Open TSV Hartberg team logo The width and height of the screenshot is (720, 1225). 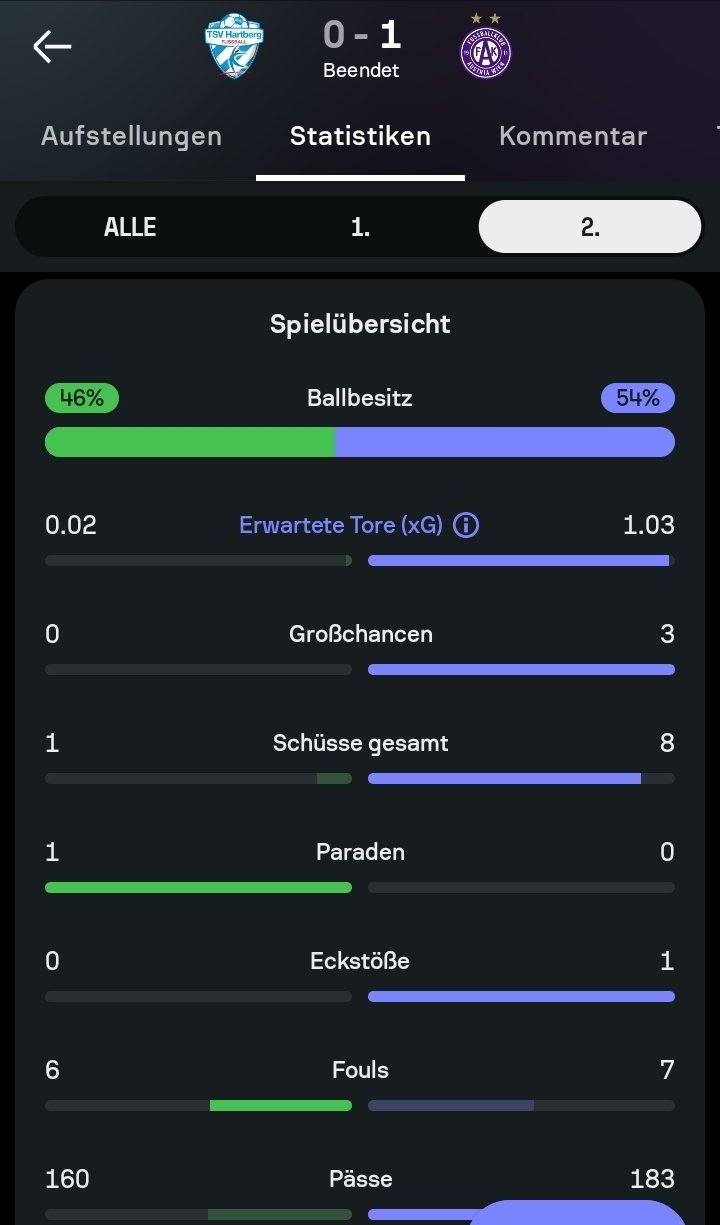234,46
